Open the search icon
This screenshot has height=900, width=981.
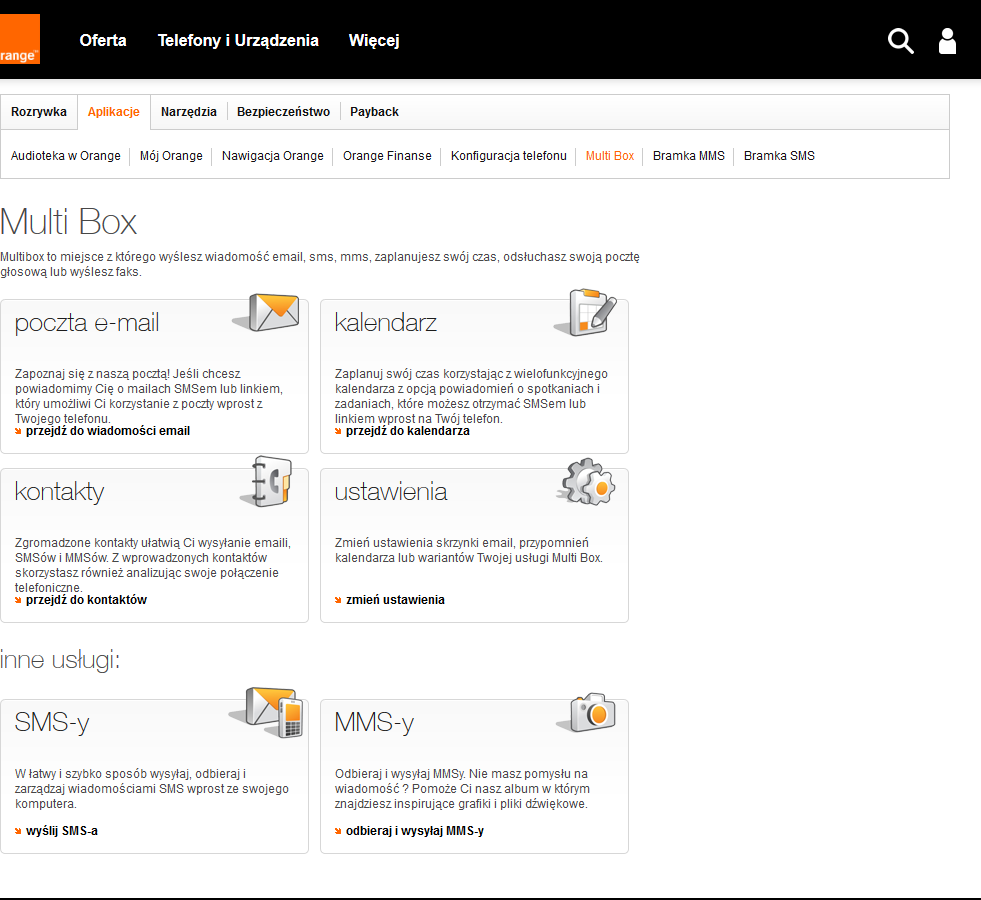pos(899,41)
